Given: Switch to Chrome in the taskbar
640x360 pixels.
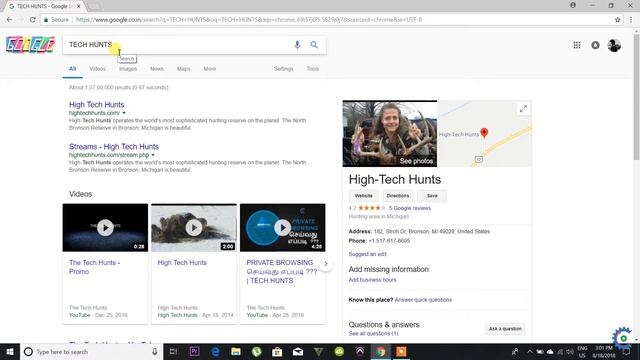Looking at the screenshot, I should tap(380, 351).
